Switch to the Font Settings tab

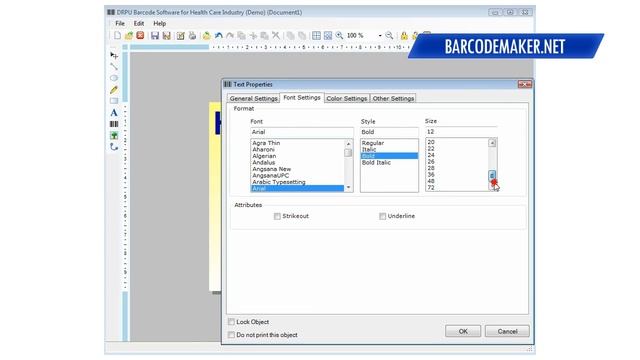pyautogui.click(x=302, y=98)
